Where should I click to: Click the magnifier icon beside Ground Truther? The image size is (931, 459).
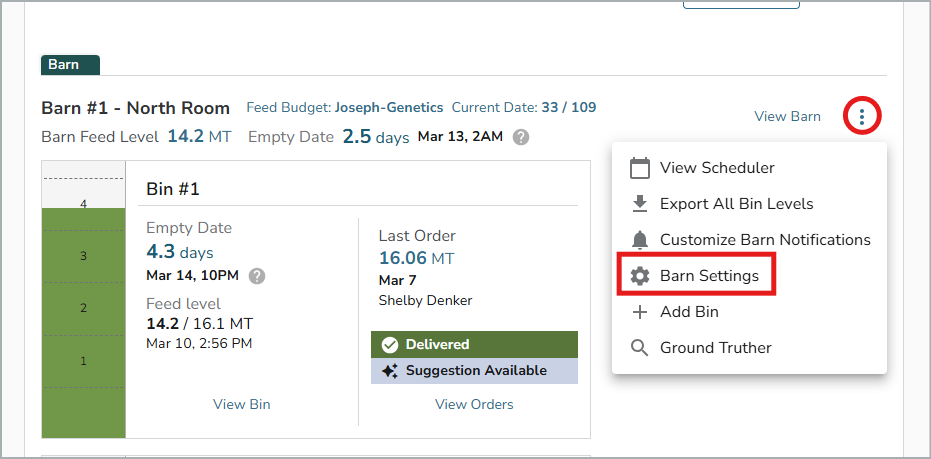640,348
